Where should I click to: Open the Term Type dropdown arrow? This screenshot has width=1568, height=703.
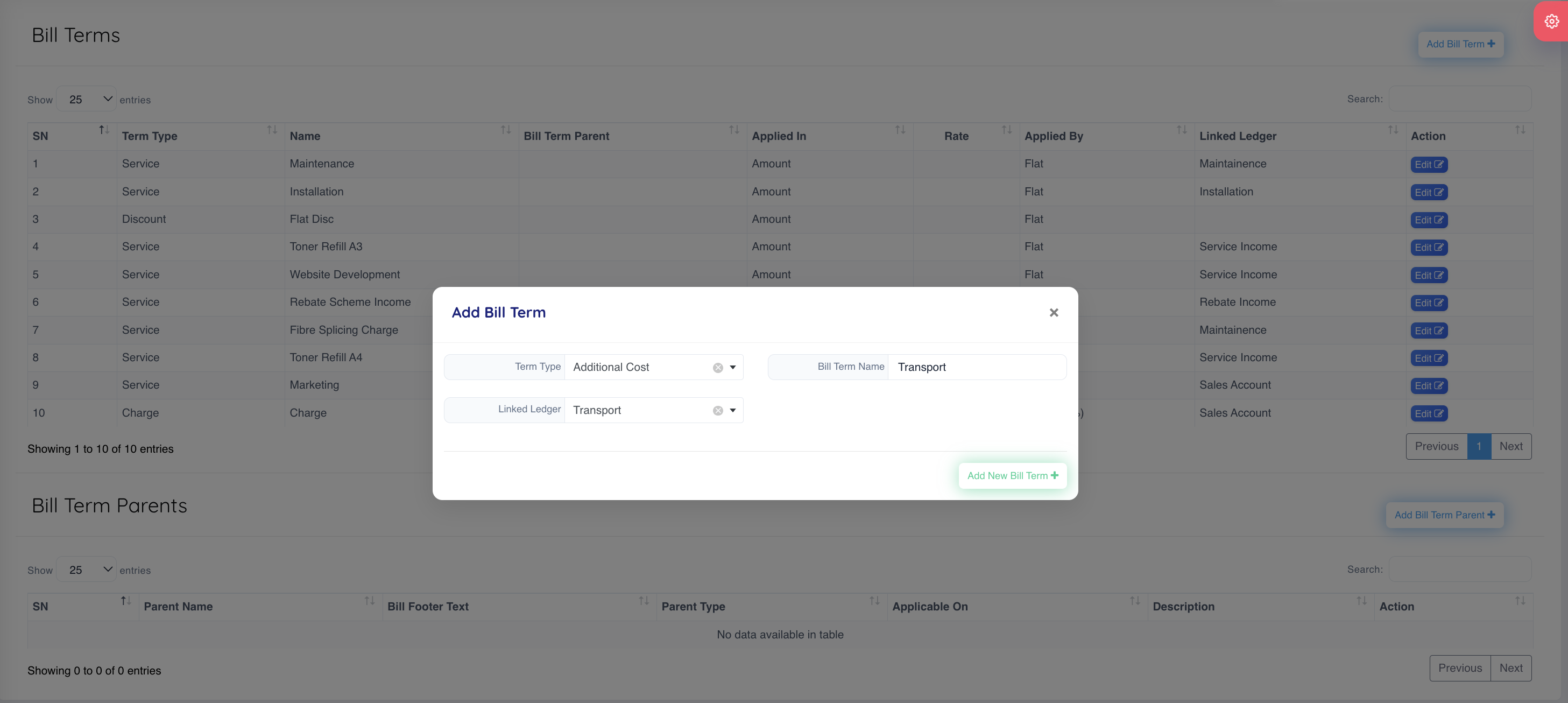tap(733, 367)
